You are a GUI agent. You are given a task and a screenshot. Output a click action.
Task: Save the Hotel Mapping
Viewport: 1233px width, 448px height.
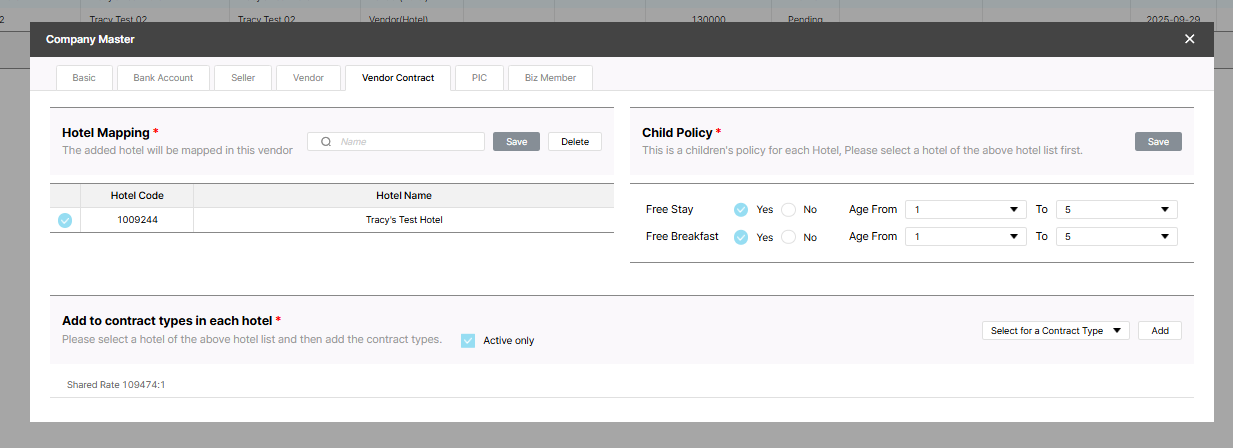coord(516,142)
